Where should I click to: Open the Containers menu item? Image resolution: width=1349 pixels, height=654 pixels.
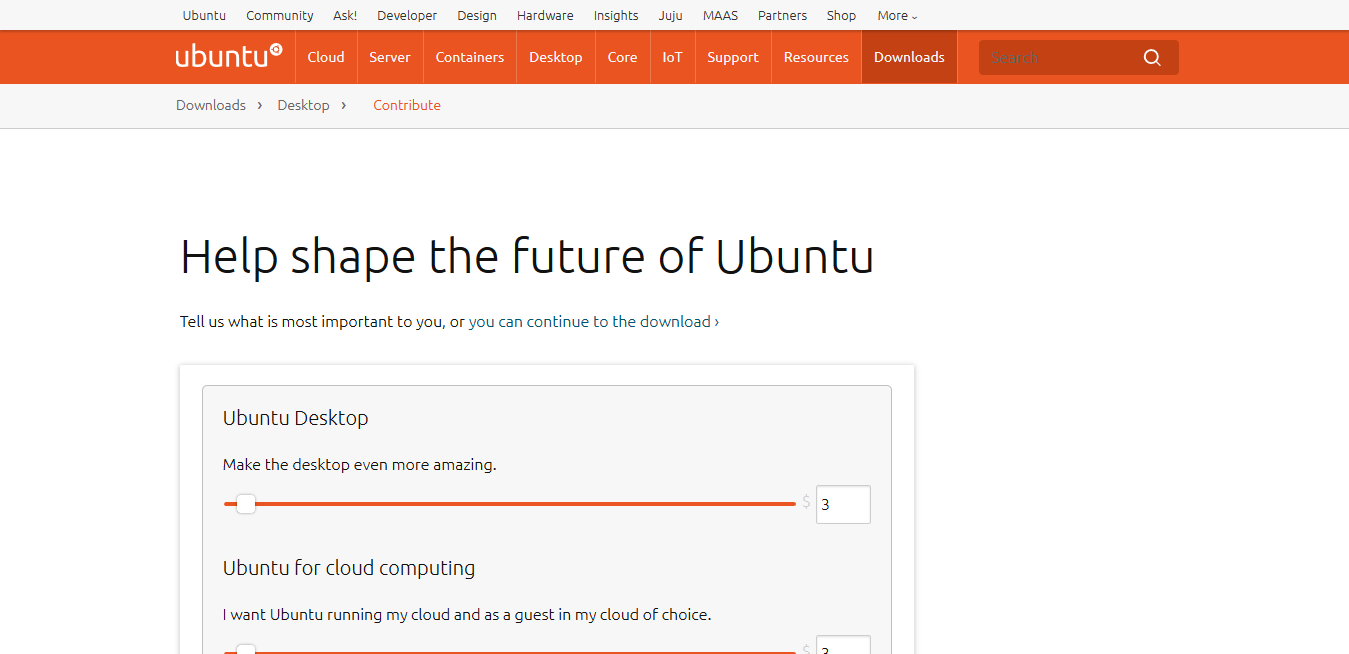coord(470,57)
